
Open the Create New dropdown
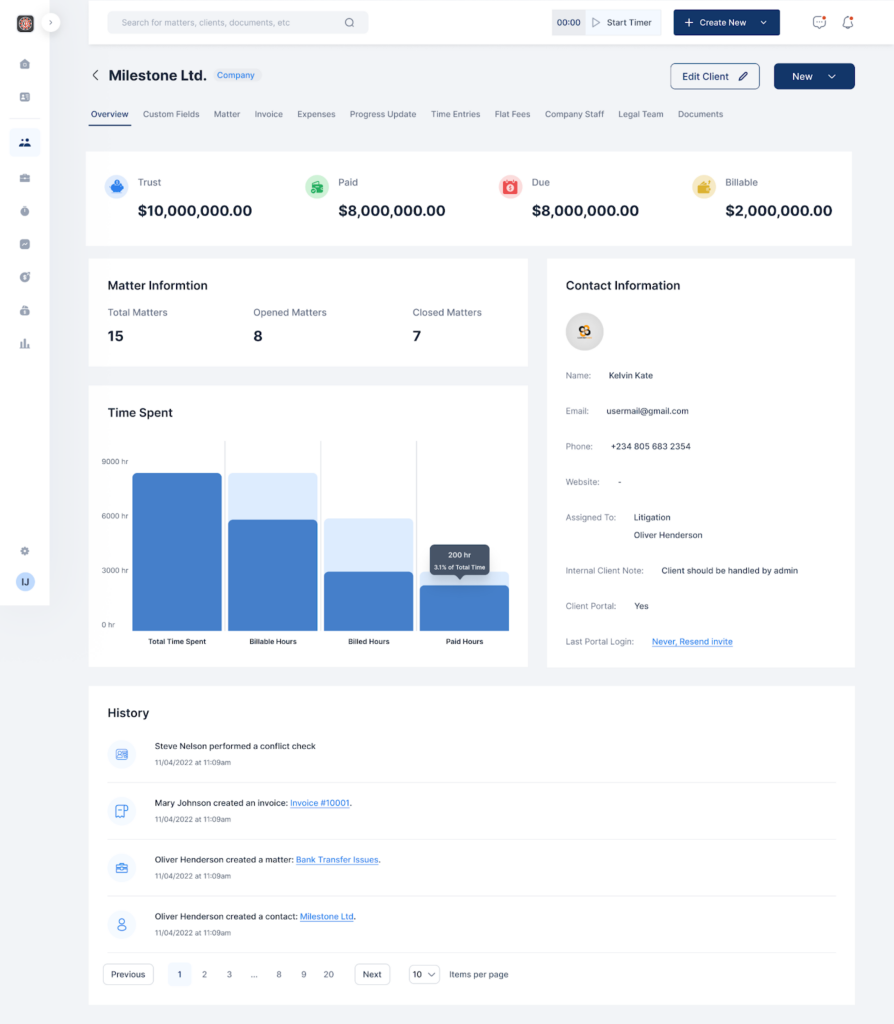[726, 22]
